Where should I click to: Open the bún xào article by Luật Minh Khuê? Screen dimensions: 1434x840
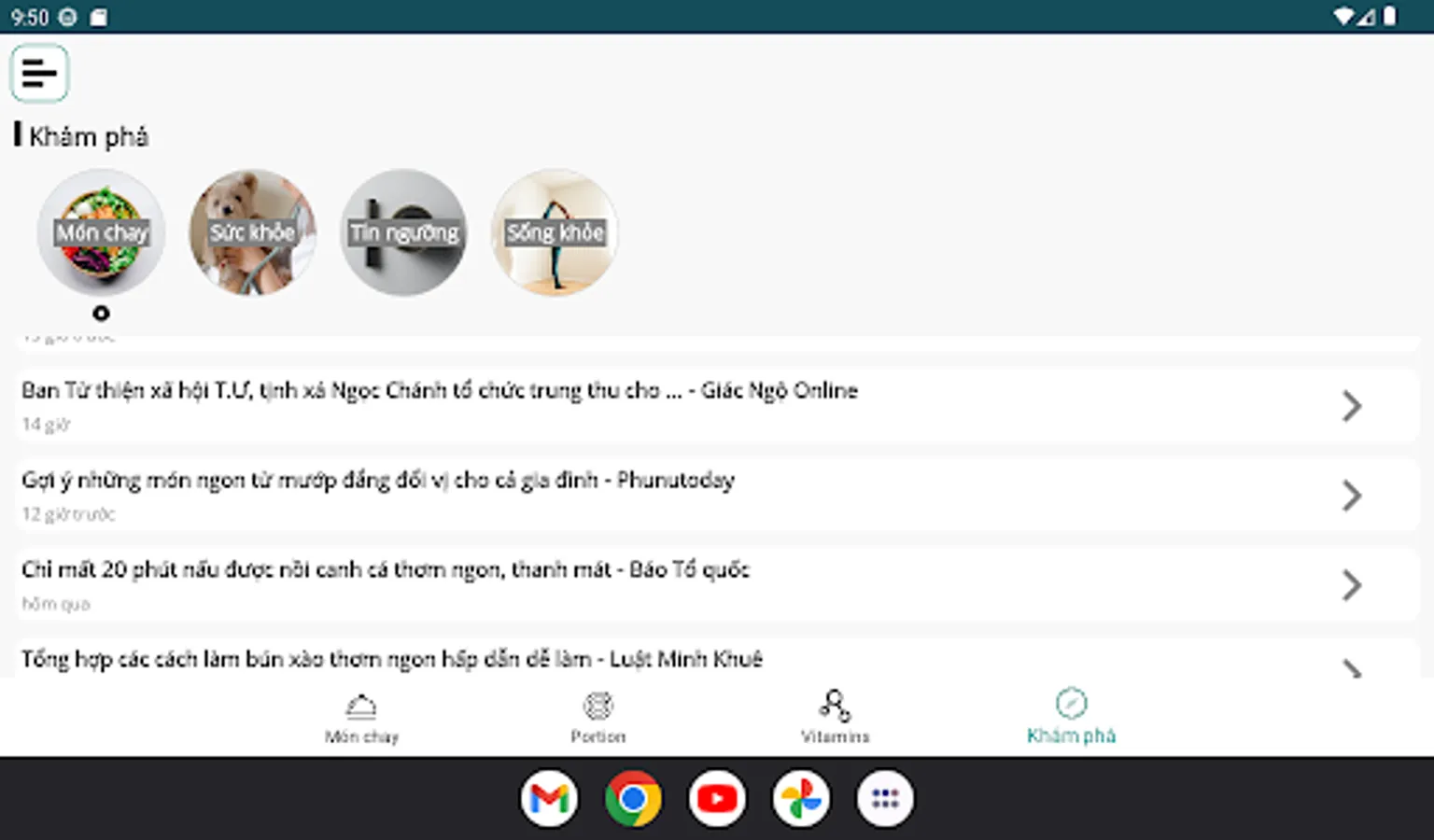click(x=391, y=660)
